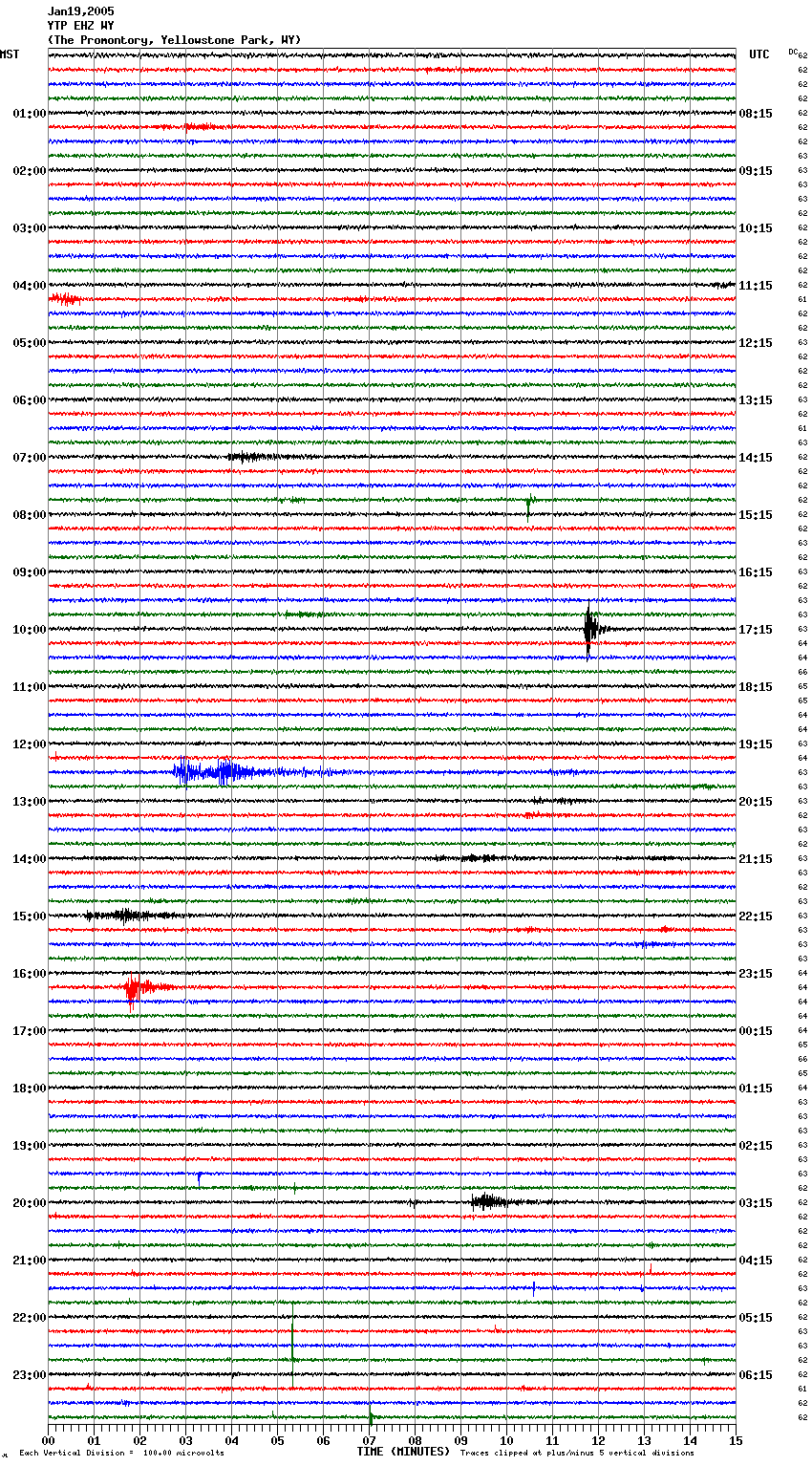Click '(The Promontory, Yellowstone Park, WY)' title
Image resolution: width=812 pixels, height=1466 pixels.
tap(174, 40)
